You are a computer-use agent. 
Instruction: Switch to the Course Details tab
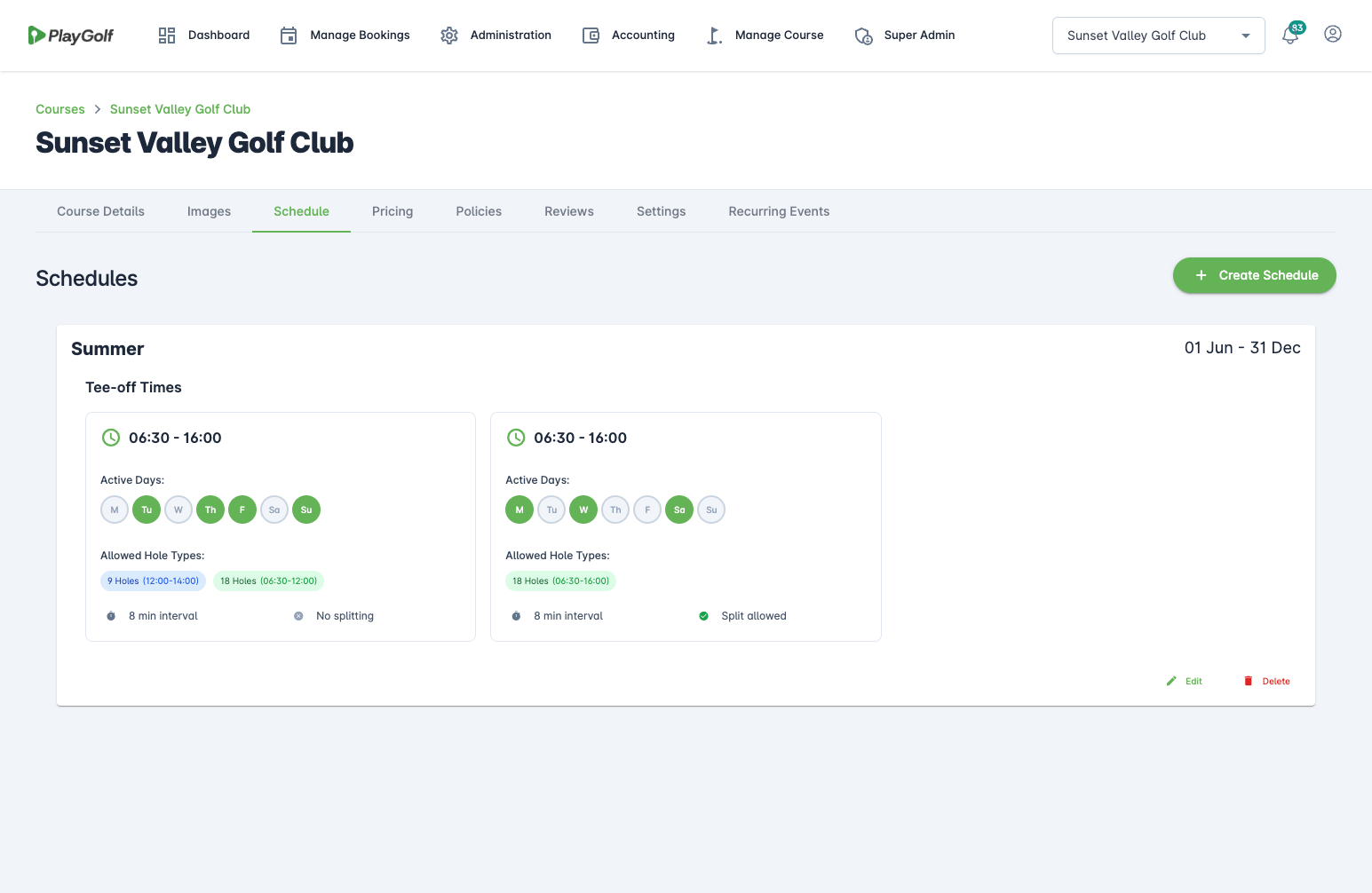[x=100, y=211]
